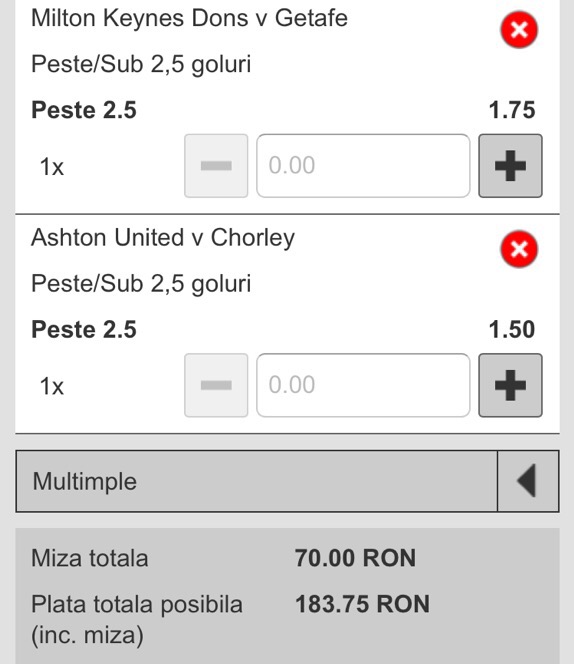This screenshot has width=574, height=664.
Task: Focus the stake field for Milton Keynes Dons
Action: (363, 166)
